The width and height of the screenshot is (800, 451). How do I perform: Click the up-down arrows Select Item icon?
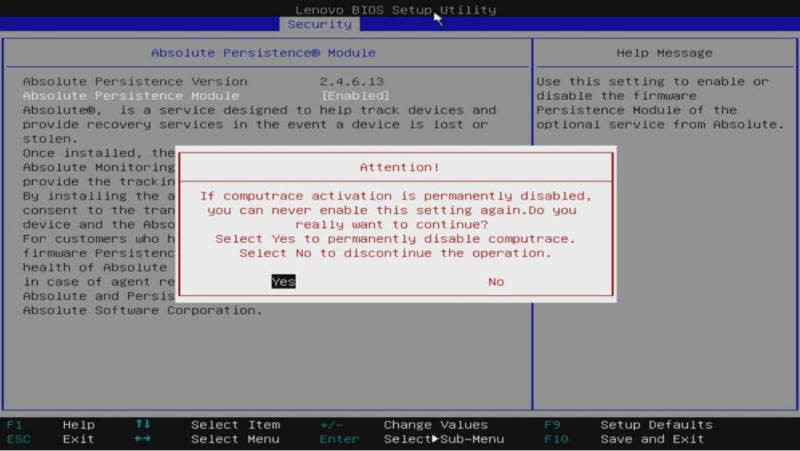click(x=143, y=424)
